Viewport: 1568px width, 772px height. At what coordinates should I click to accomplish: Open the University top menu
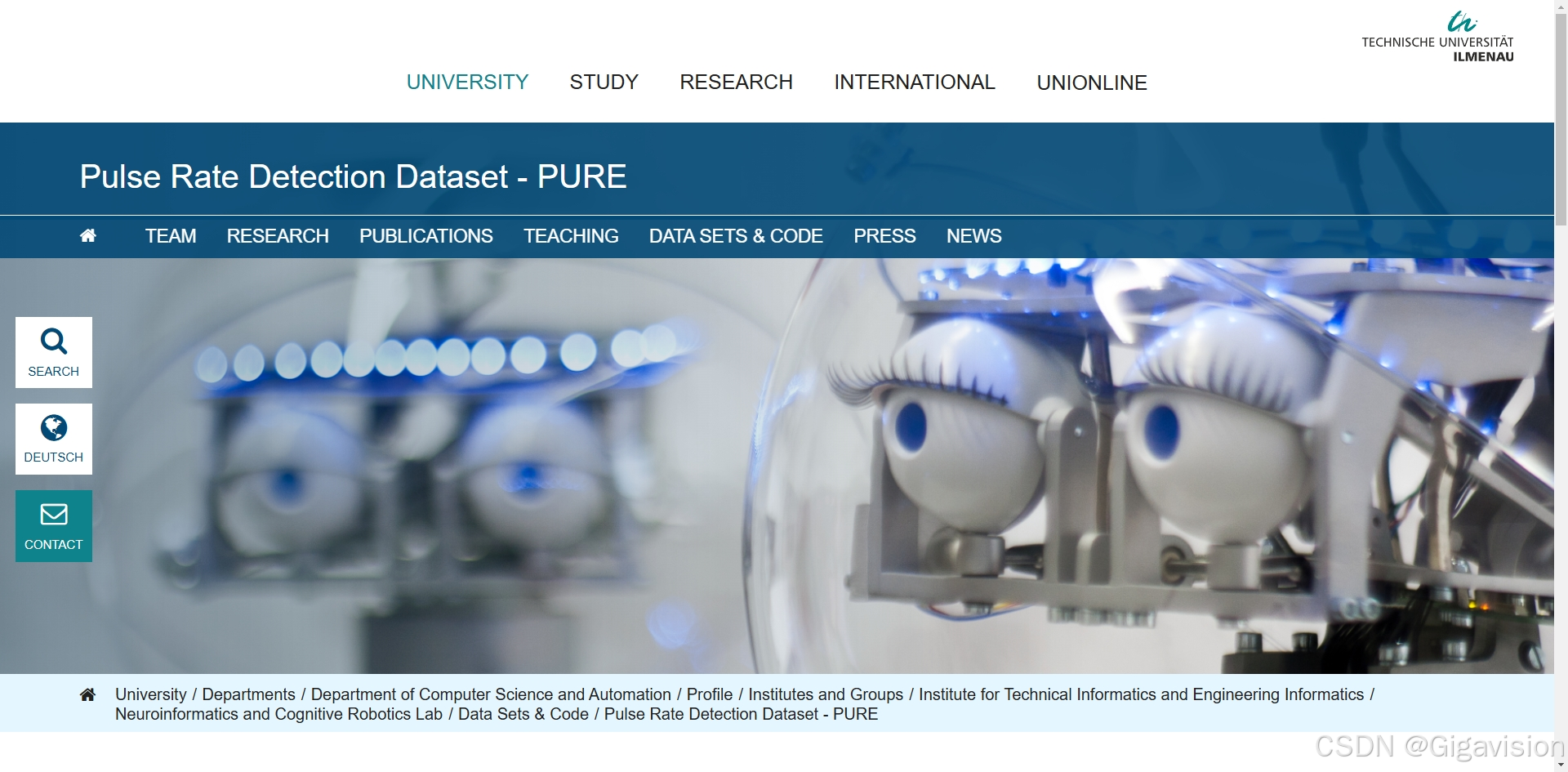tap(467, 83)
